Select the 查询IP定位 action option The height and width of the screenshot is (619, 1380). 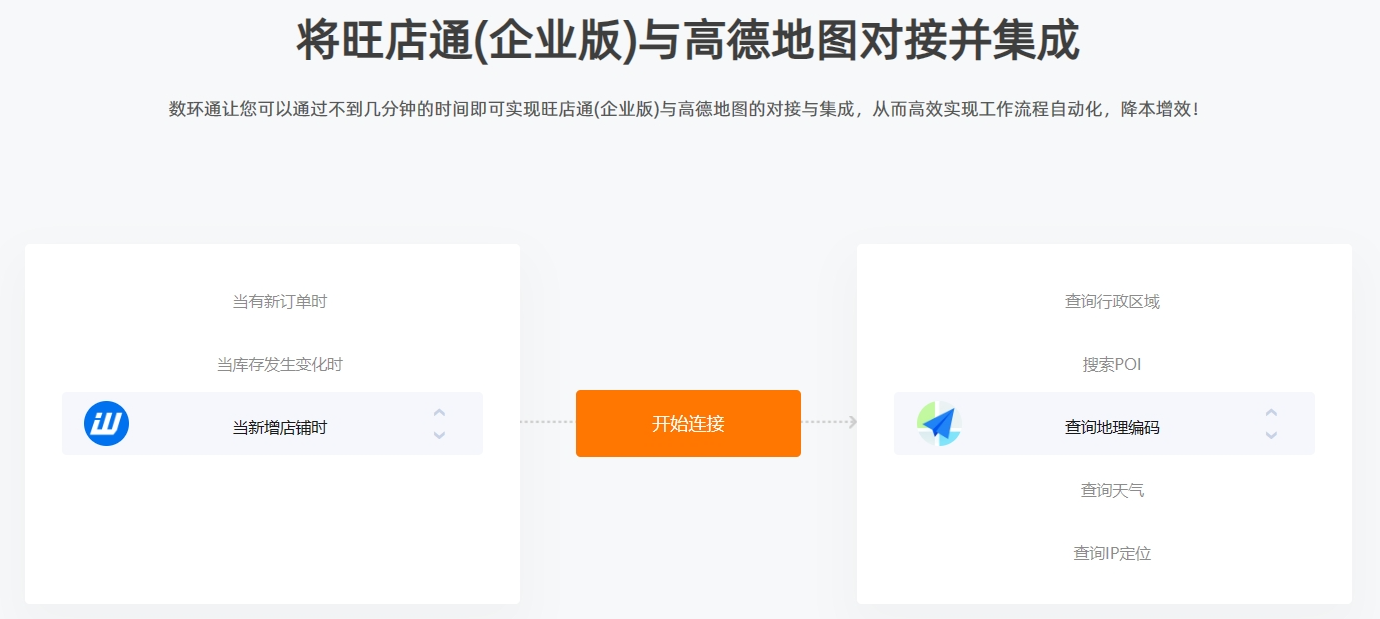1112,553
